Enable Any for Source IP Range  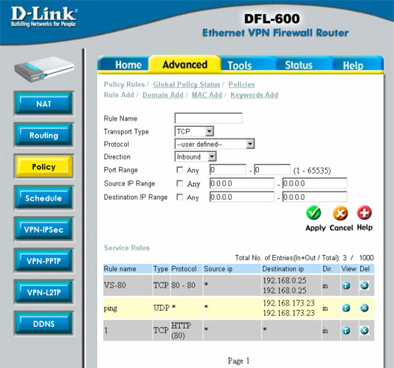coord(180,183)
